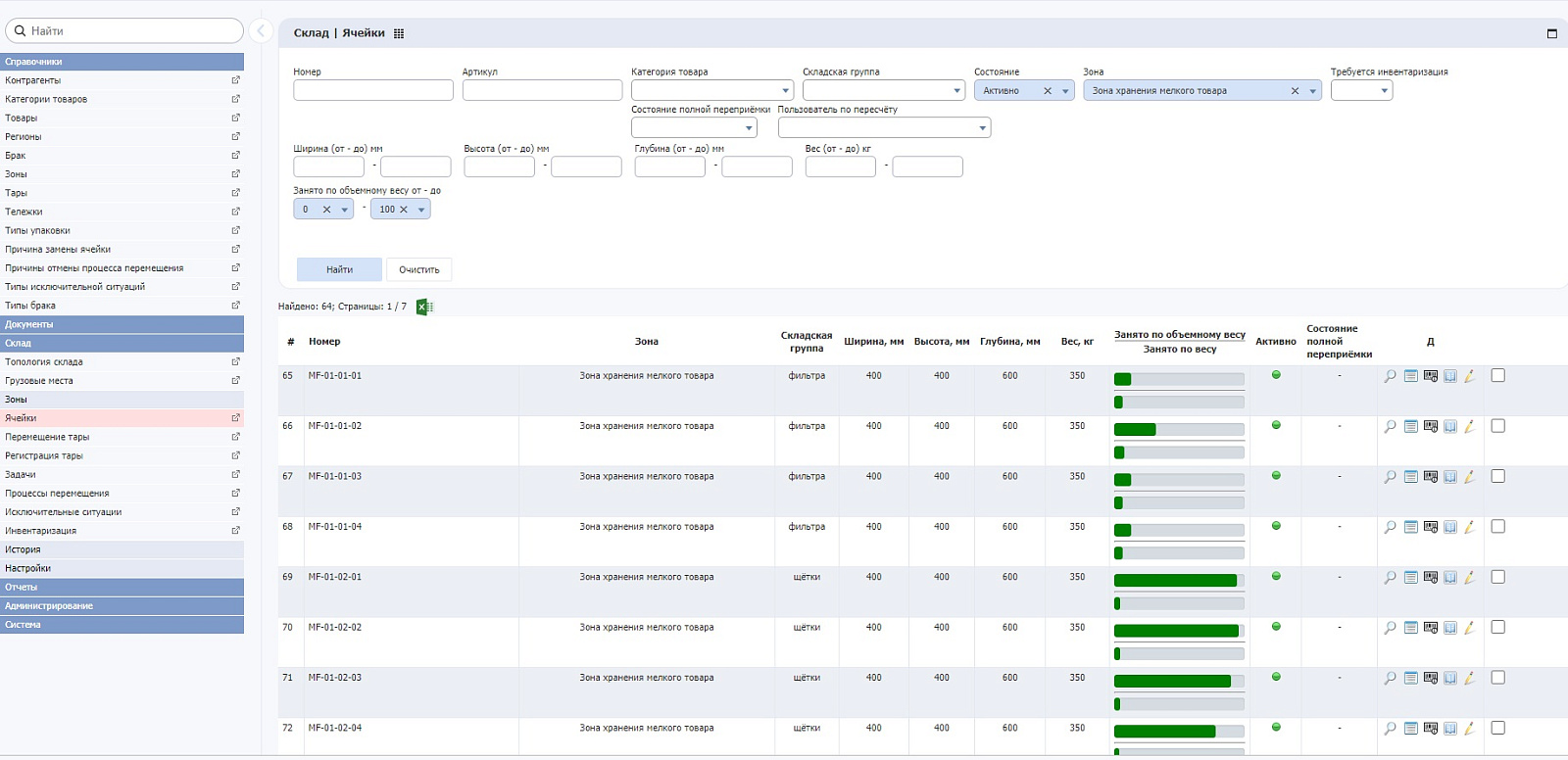Check the box for cell MF-01-02-04
This screenshot has width=1568, height=760.
coord(1497,728)
